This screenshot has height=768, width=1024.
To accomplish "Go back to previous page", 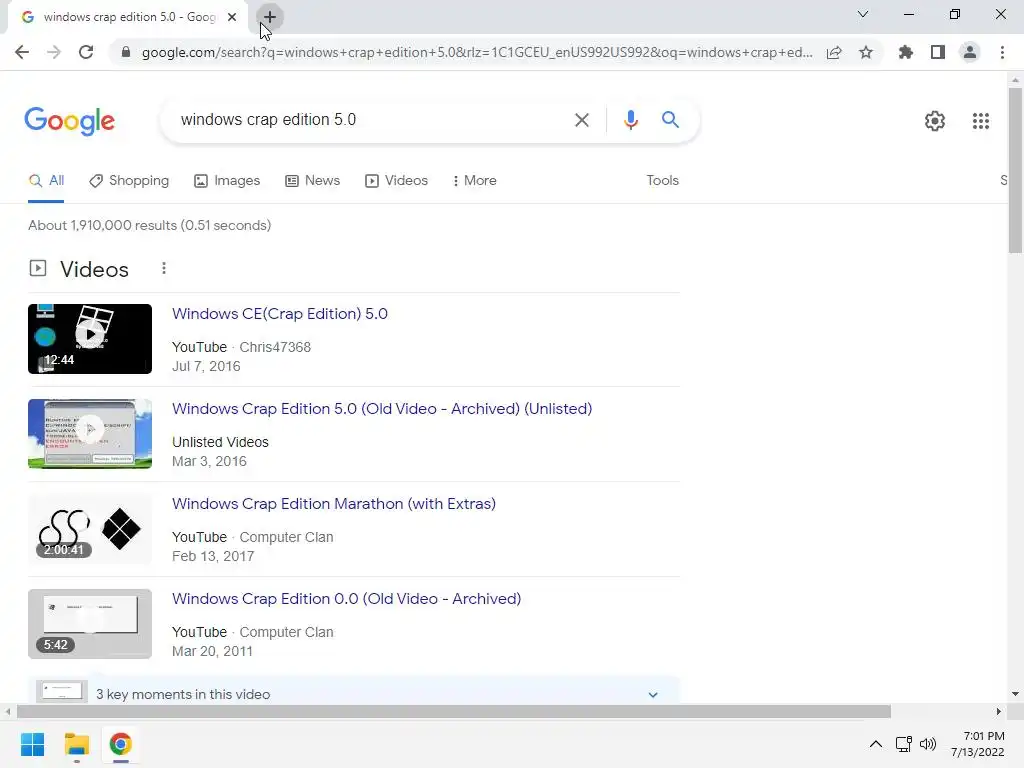I will (22, 52).
